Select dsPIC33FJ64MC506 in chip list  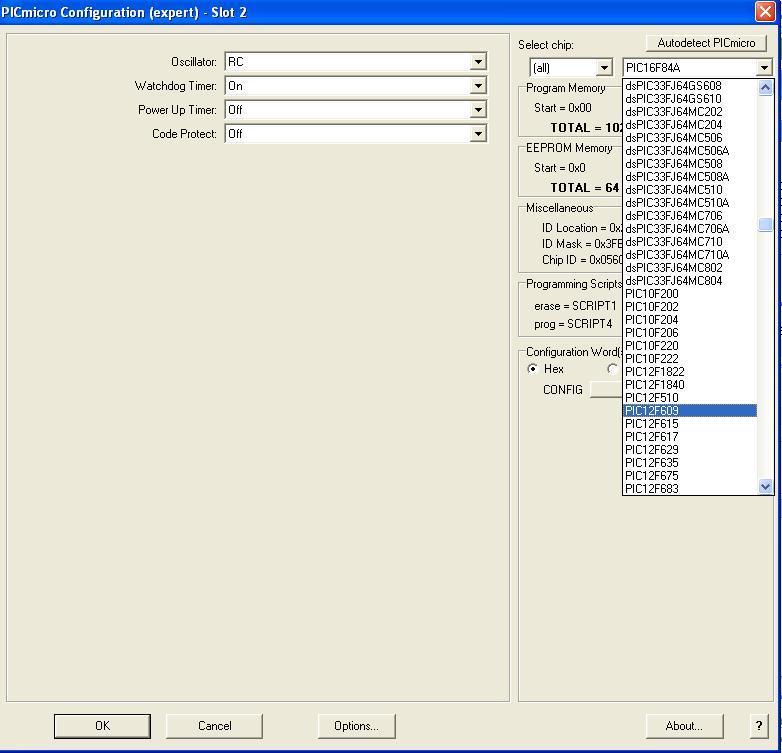690,138
